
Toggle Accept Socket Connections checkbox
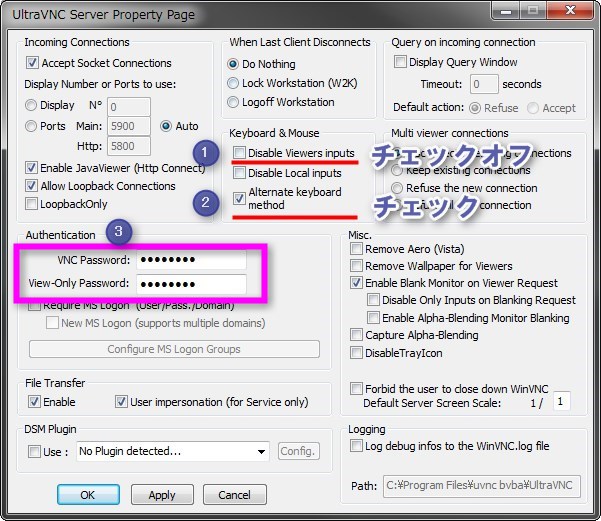pyautogui.click(x=32, y=63)
